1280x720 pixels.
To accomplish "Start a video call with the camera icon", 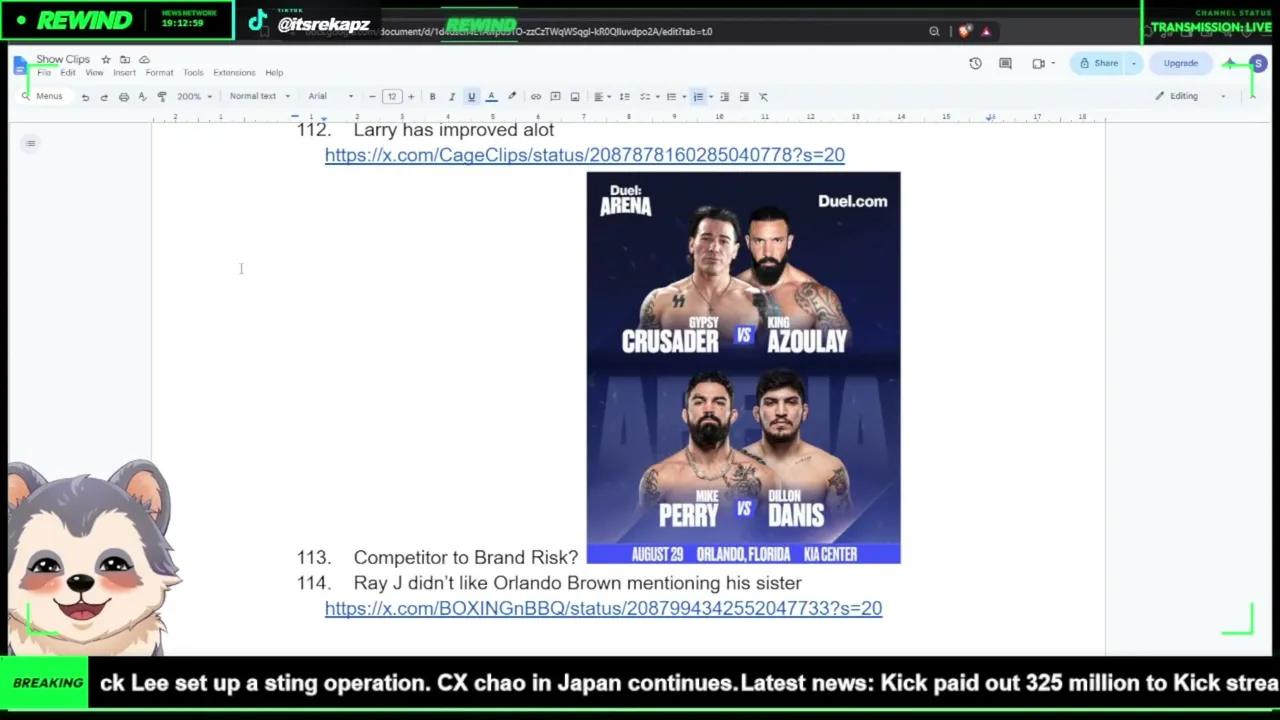I will [x=1041, y=64].
